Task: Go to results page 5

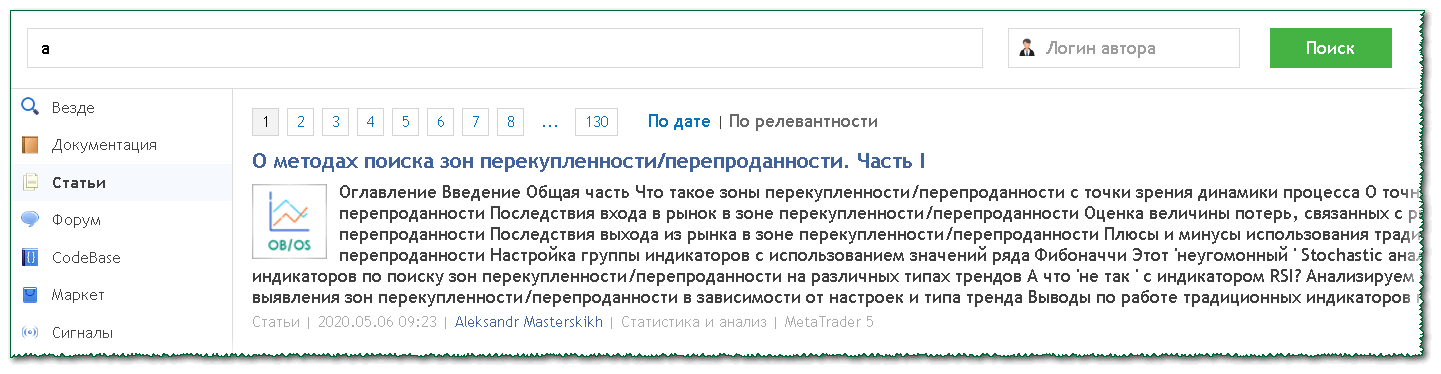Action: pyautogui.click(x=405, y=122)
